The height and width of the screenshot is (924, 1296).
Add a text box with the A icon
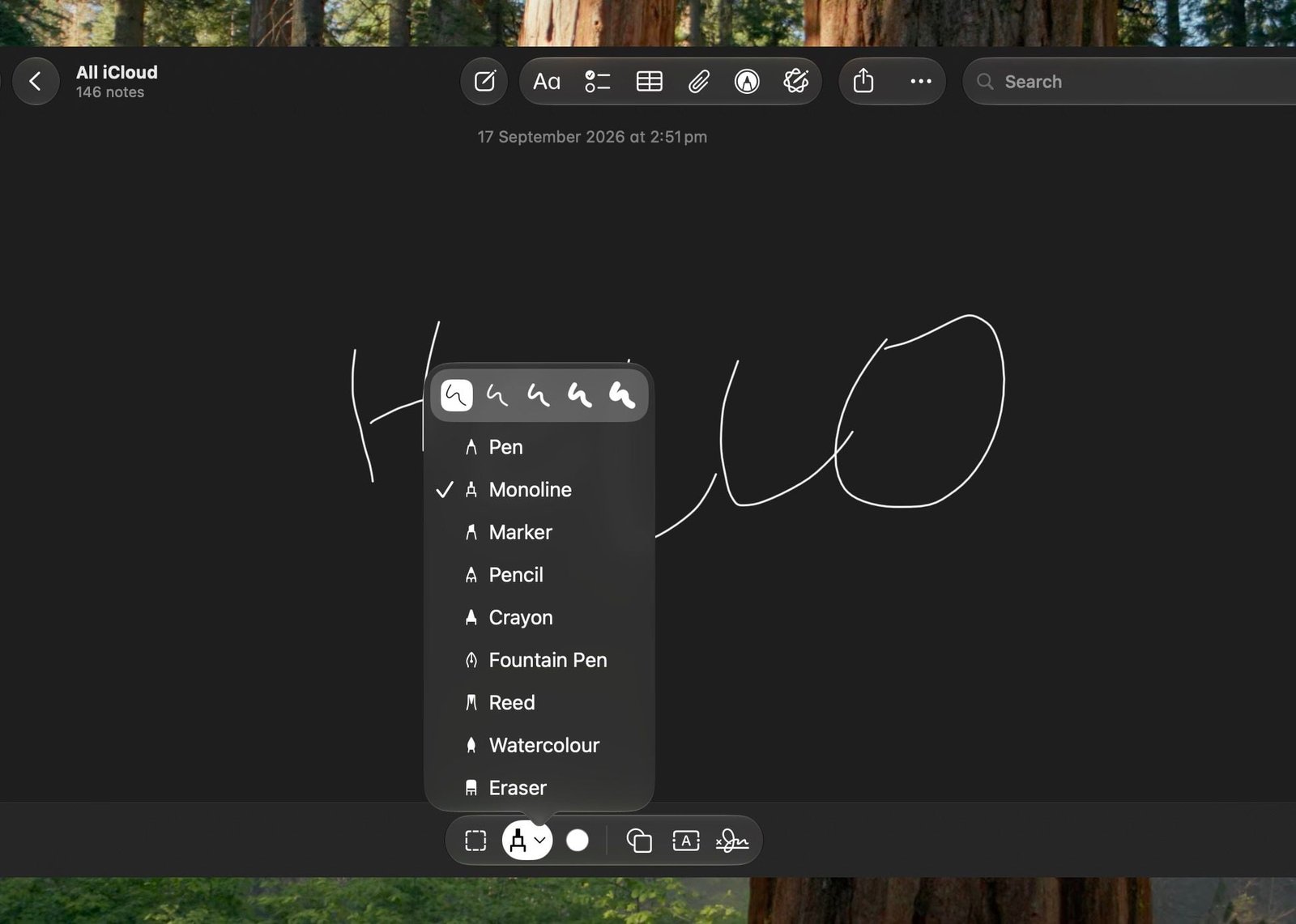pyautogui.click(x=686, y=841)
